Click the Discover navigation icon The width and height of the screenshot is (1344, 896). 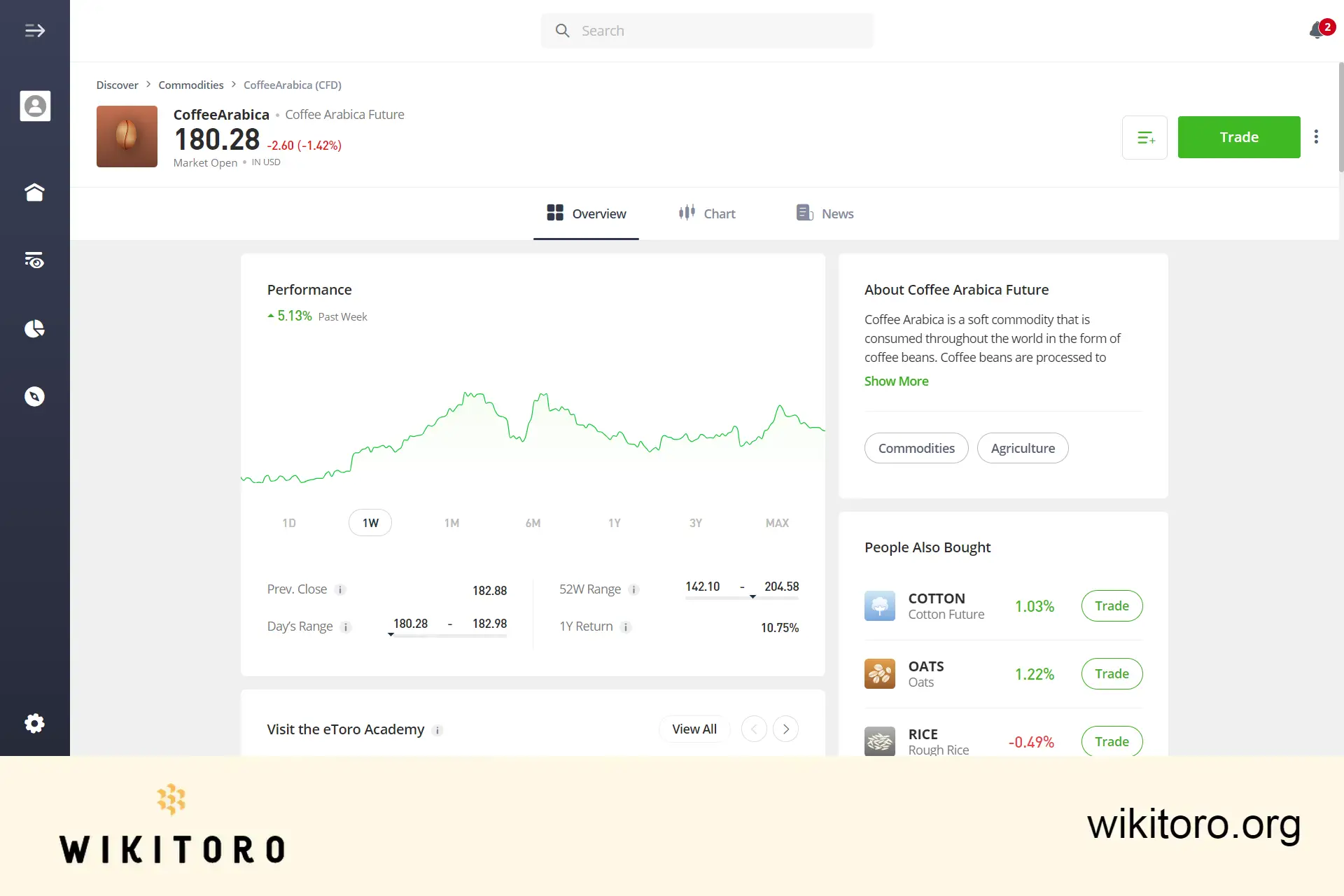coord(34,397)
